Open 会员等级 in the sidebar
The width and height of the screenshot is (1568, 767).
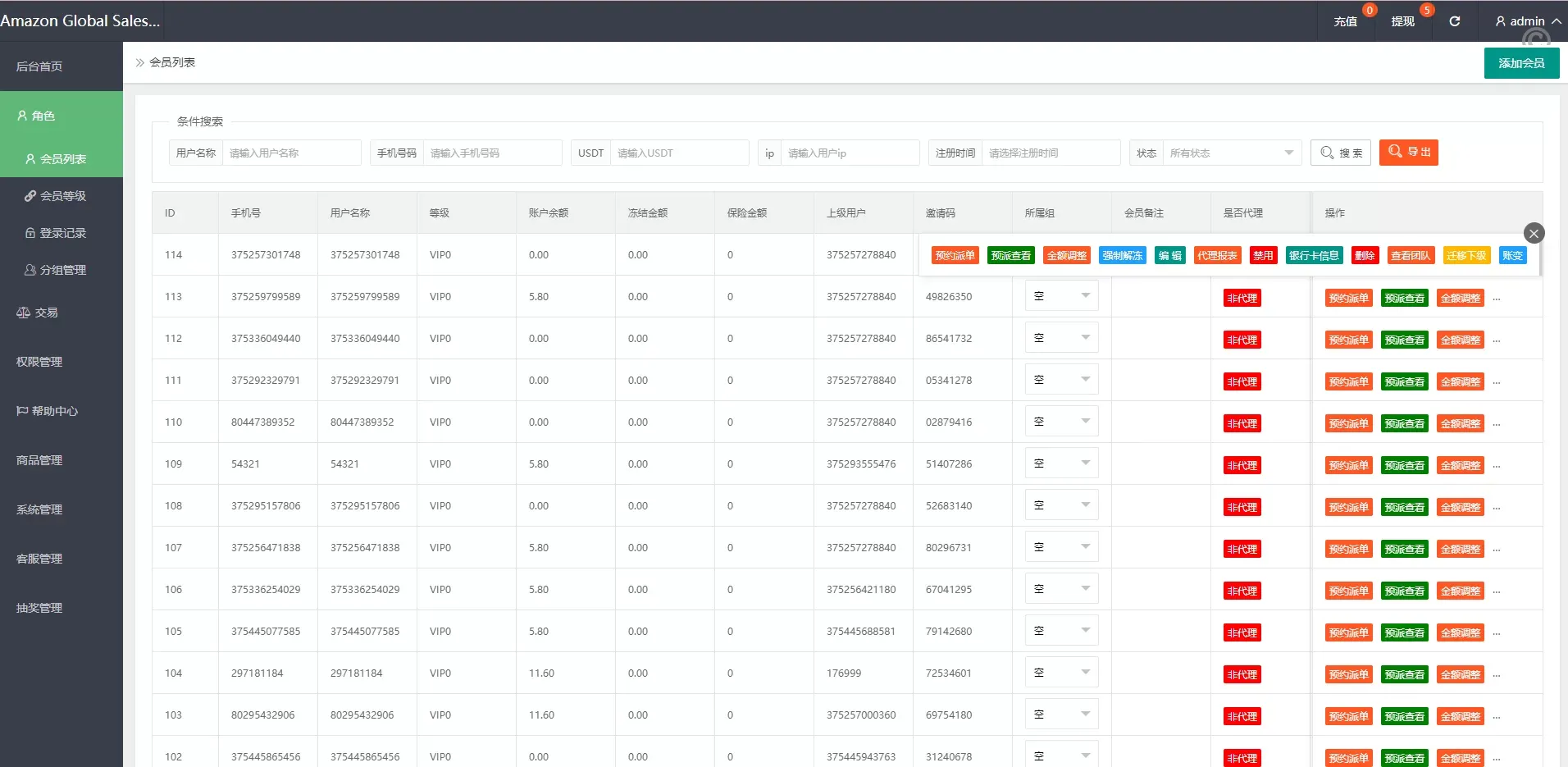click(x=62, y=196)
